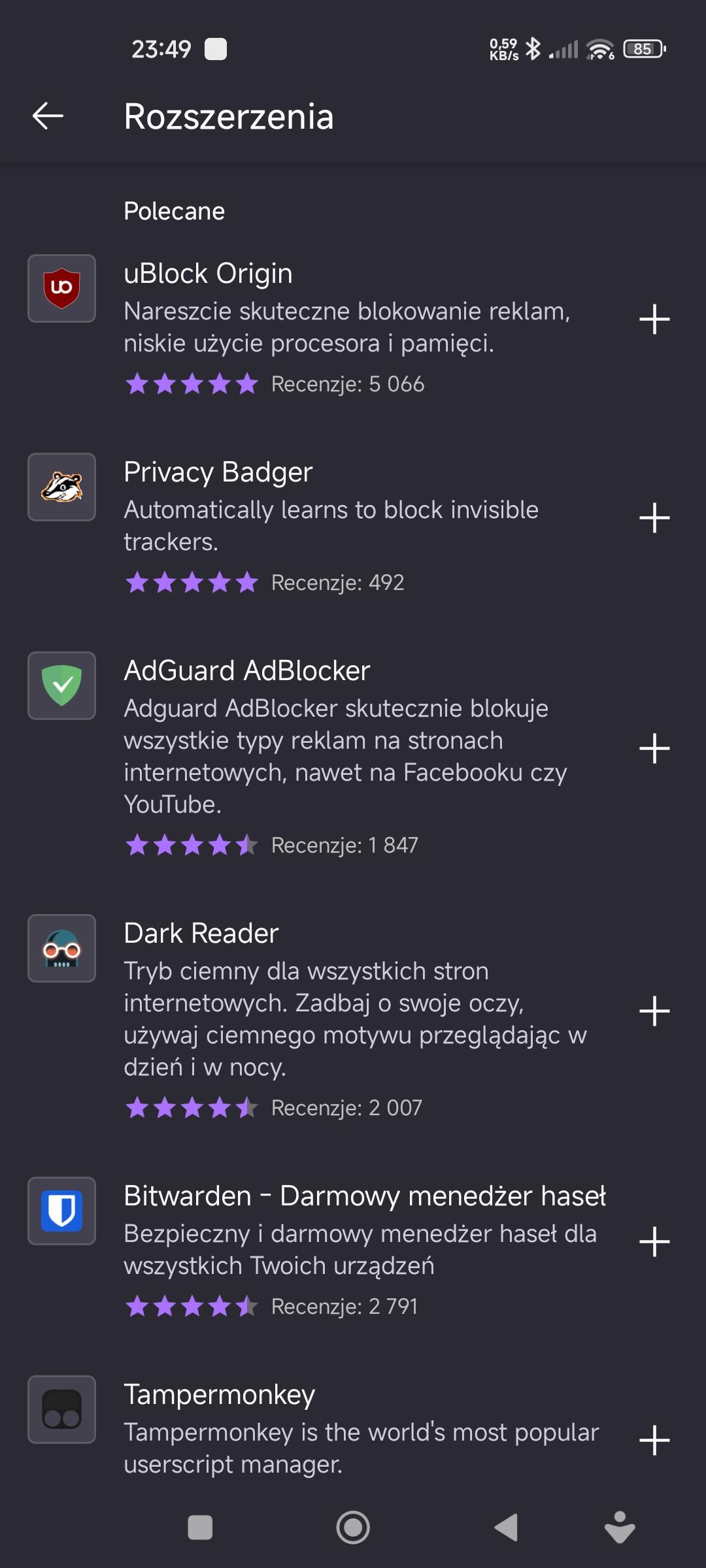
Task: Add the uBlock Origin extension
Action: (x=654, y=319)
